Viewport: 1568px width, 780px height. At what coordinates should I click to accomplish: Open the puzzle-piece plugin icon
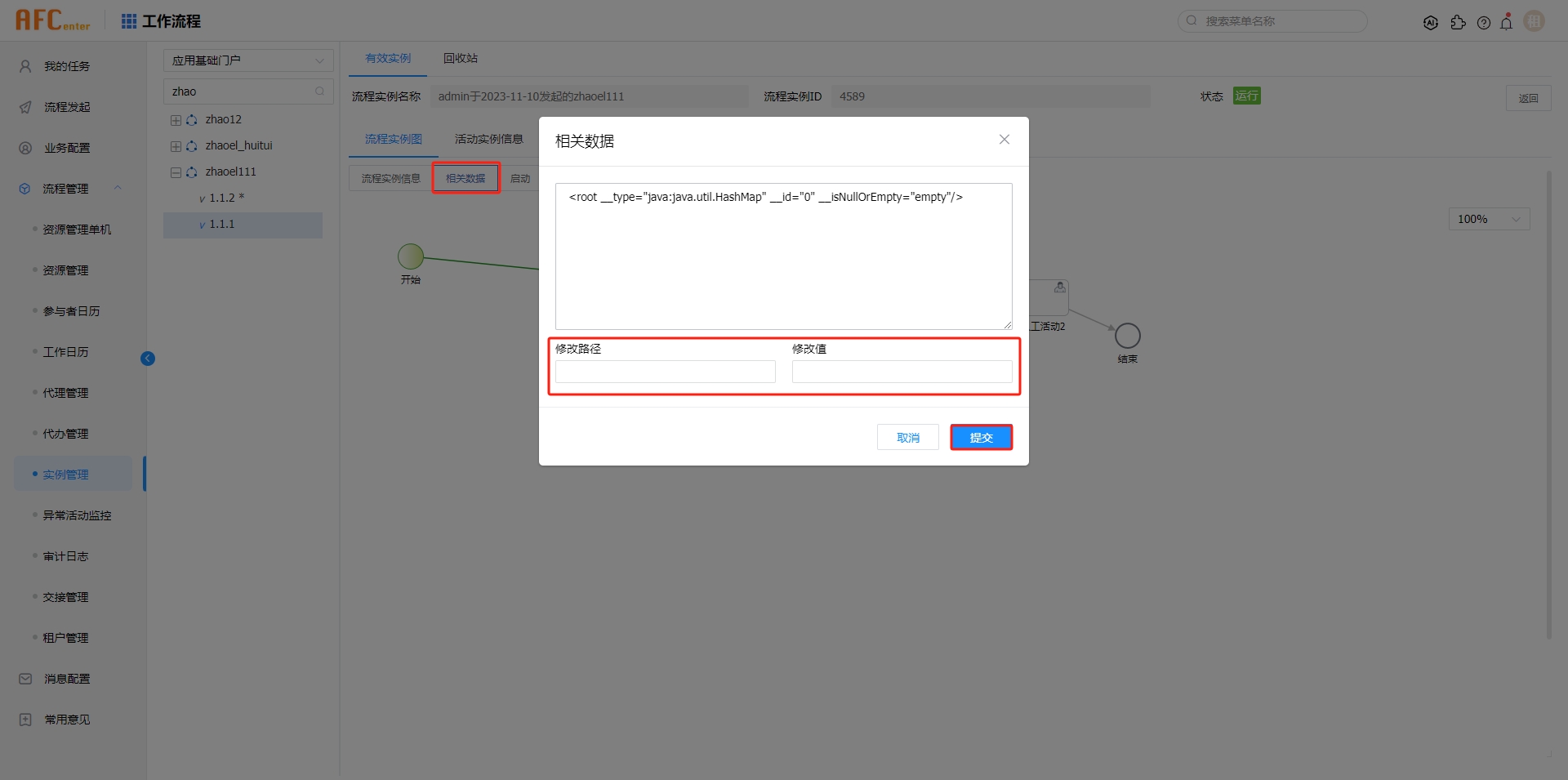click(1458, 23)
